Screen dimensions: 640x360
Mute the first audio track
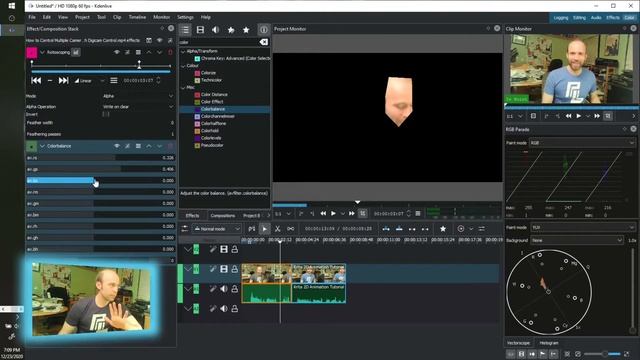point(224,289)
